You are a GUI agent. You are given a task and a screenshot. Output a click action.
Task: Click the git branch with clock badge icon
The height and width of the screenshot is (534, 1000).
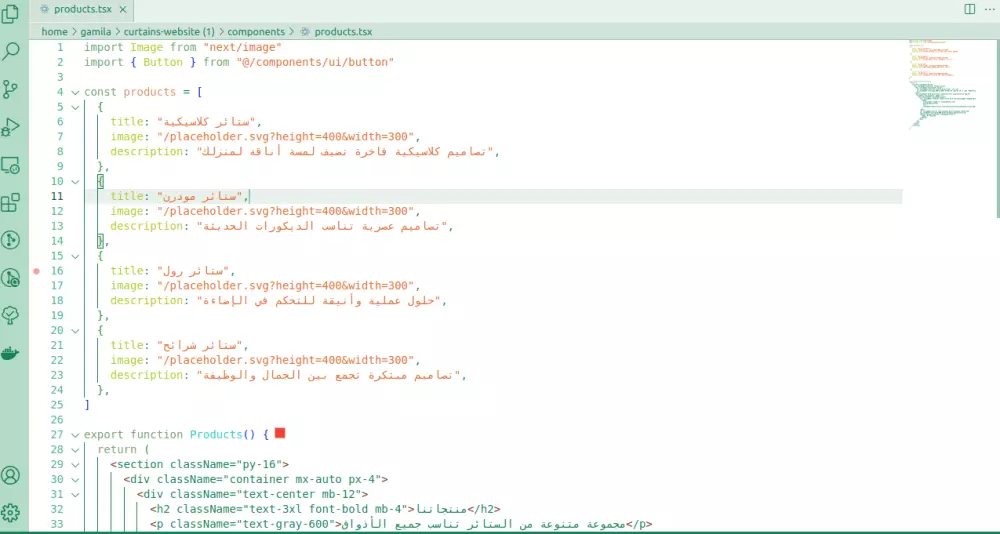click(10, 278)
